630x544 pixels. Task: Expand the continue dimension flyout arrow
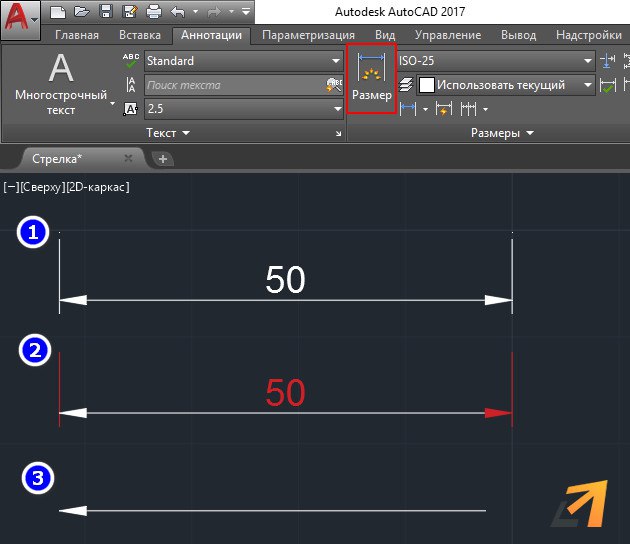coord(485,109)
